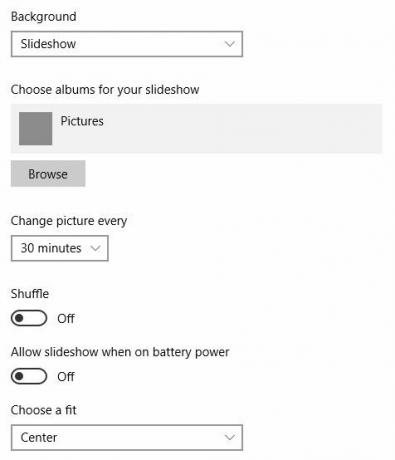
Task: Click the chevron arrow in the Slideshow combo box
Action: point(230,44)
